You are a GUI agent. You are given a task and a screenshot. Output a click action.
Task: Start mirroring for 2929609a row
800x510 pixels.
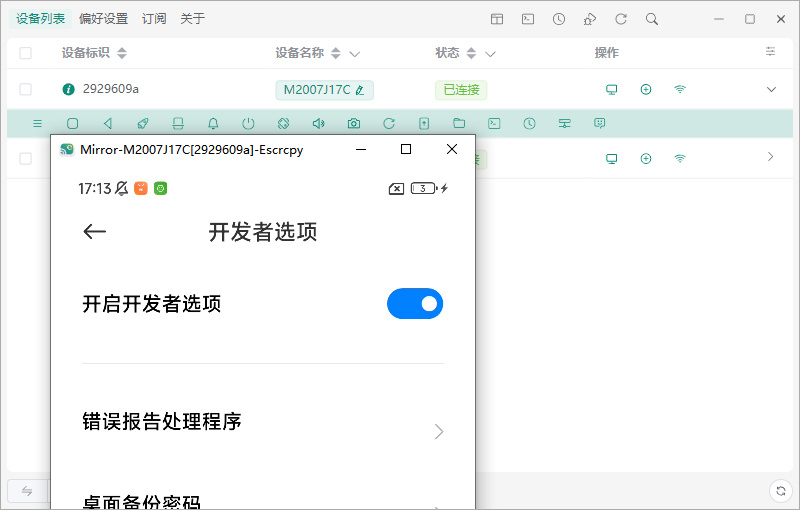click(x=611, y=90)
